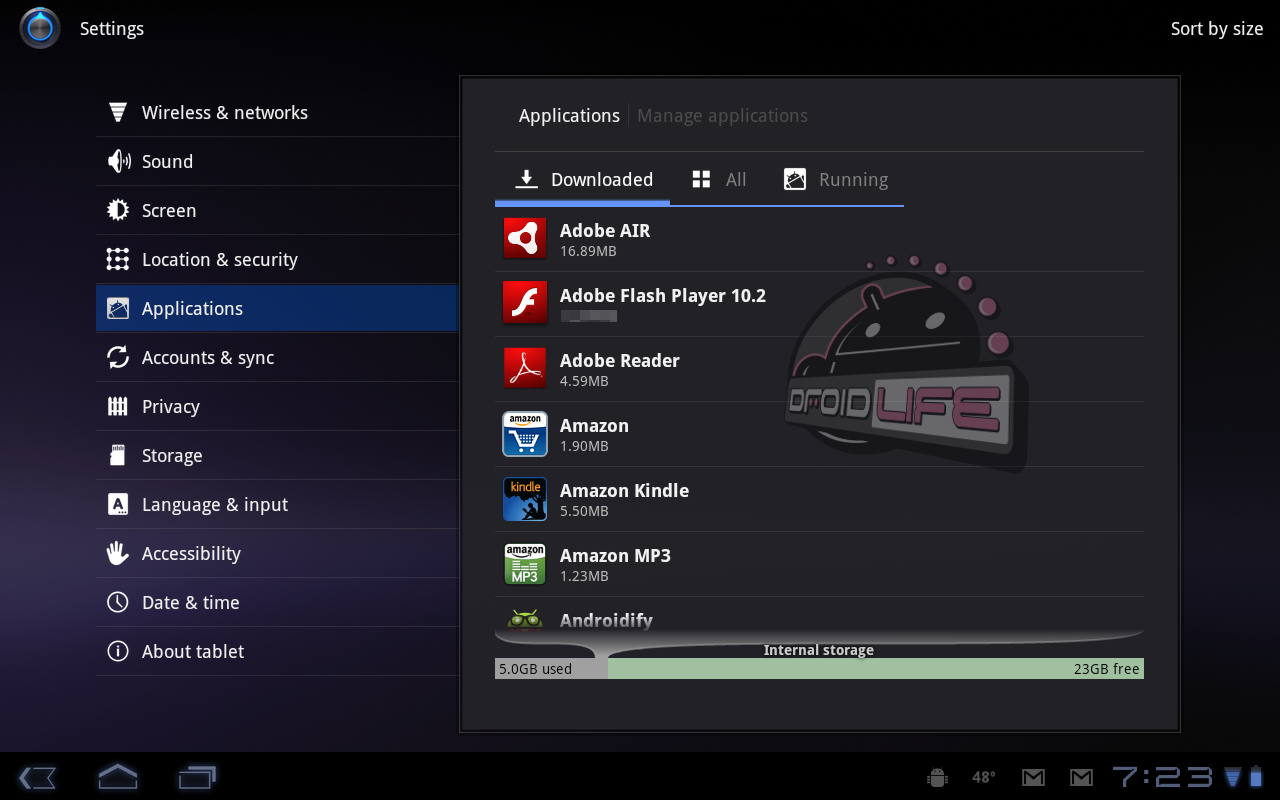Open the recent apps switcher
The height and width of the screenshot is (800, 1280).
pyautogui.click(x=197, y=777)
